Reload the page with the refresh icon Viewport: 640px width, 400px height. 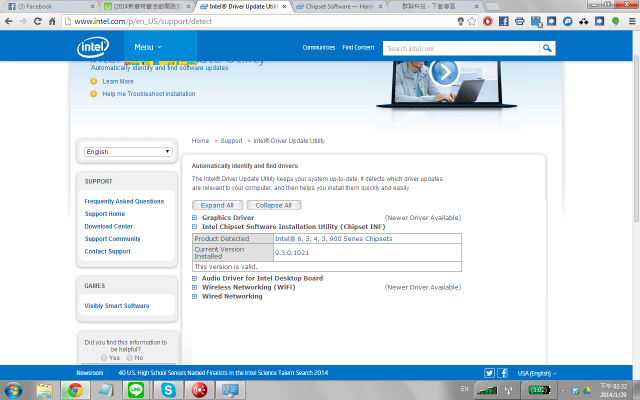tap(38, 21)
